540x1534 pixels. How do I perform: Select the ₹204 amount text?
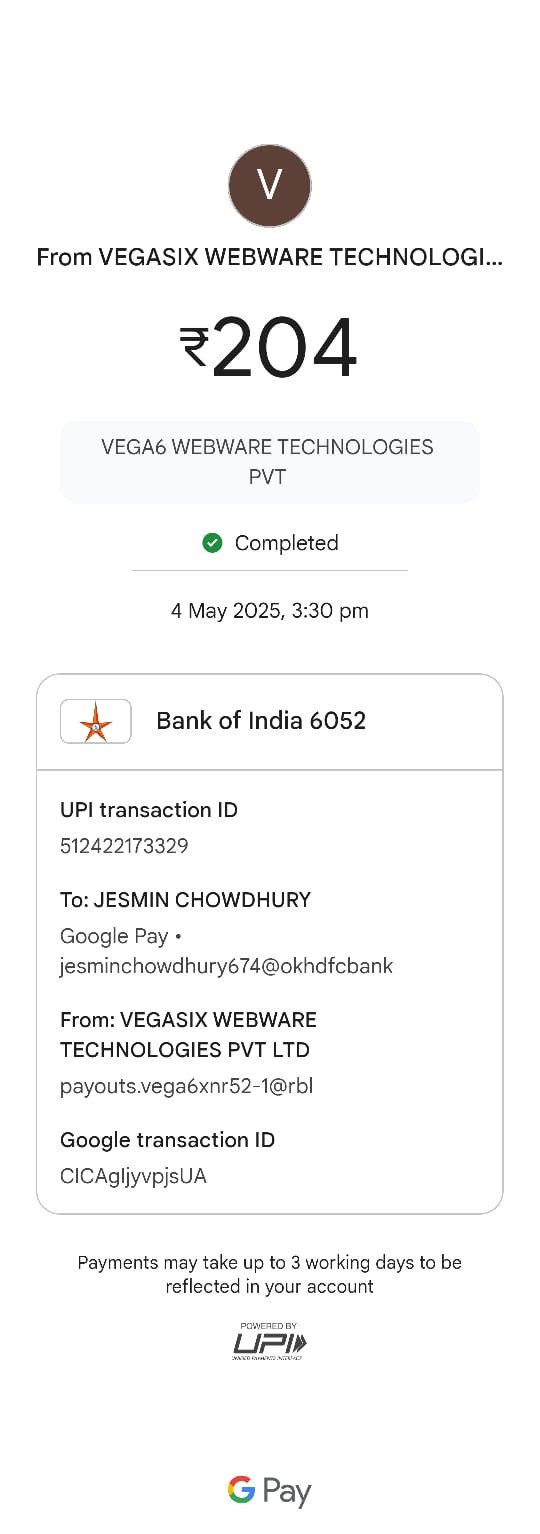click(269, 348)
